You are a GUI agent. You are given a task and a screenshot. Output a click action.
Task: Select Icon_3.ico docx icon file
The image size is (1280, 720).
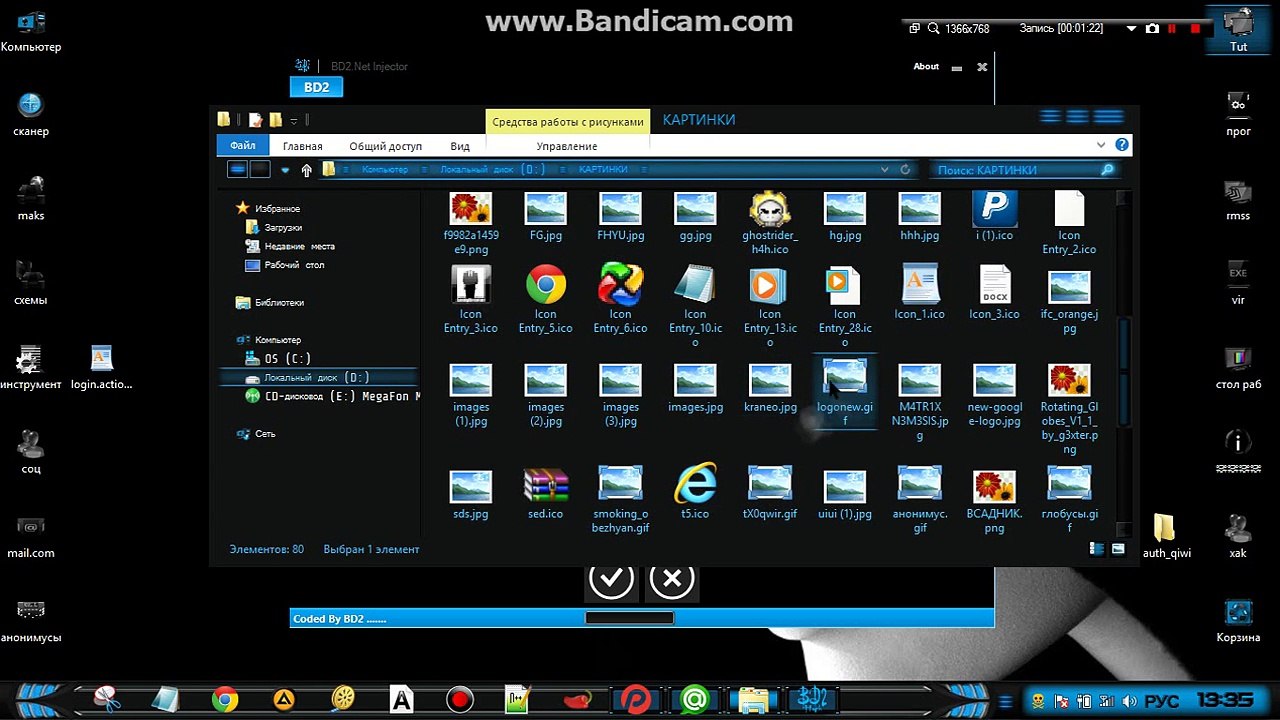point(994,293)
